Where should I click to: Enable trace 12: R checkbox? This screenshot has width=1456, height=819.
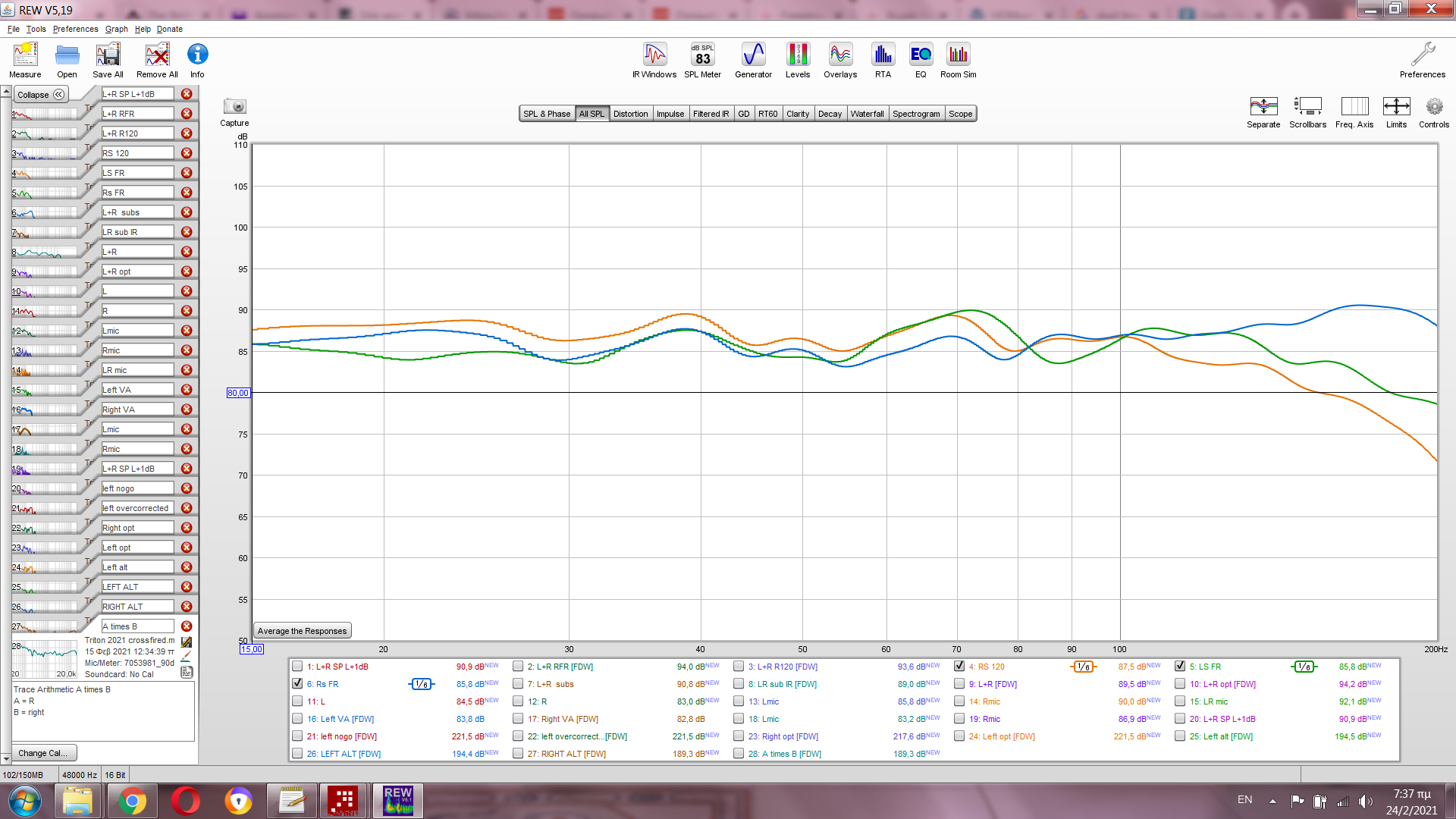(x=518, y=701)
